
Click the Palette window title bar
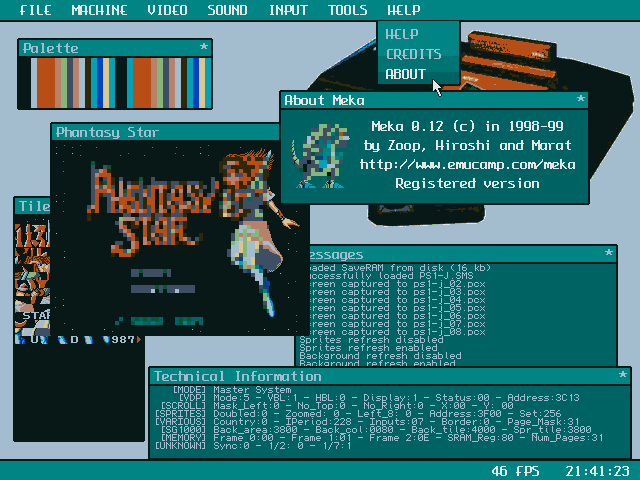[x=115, y=48]
